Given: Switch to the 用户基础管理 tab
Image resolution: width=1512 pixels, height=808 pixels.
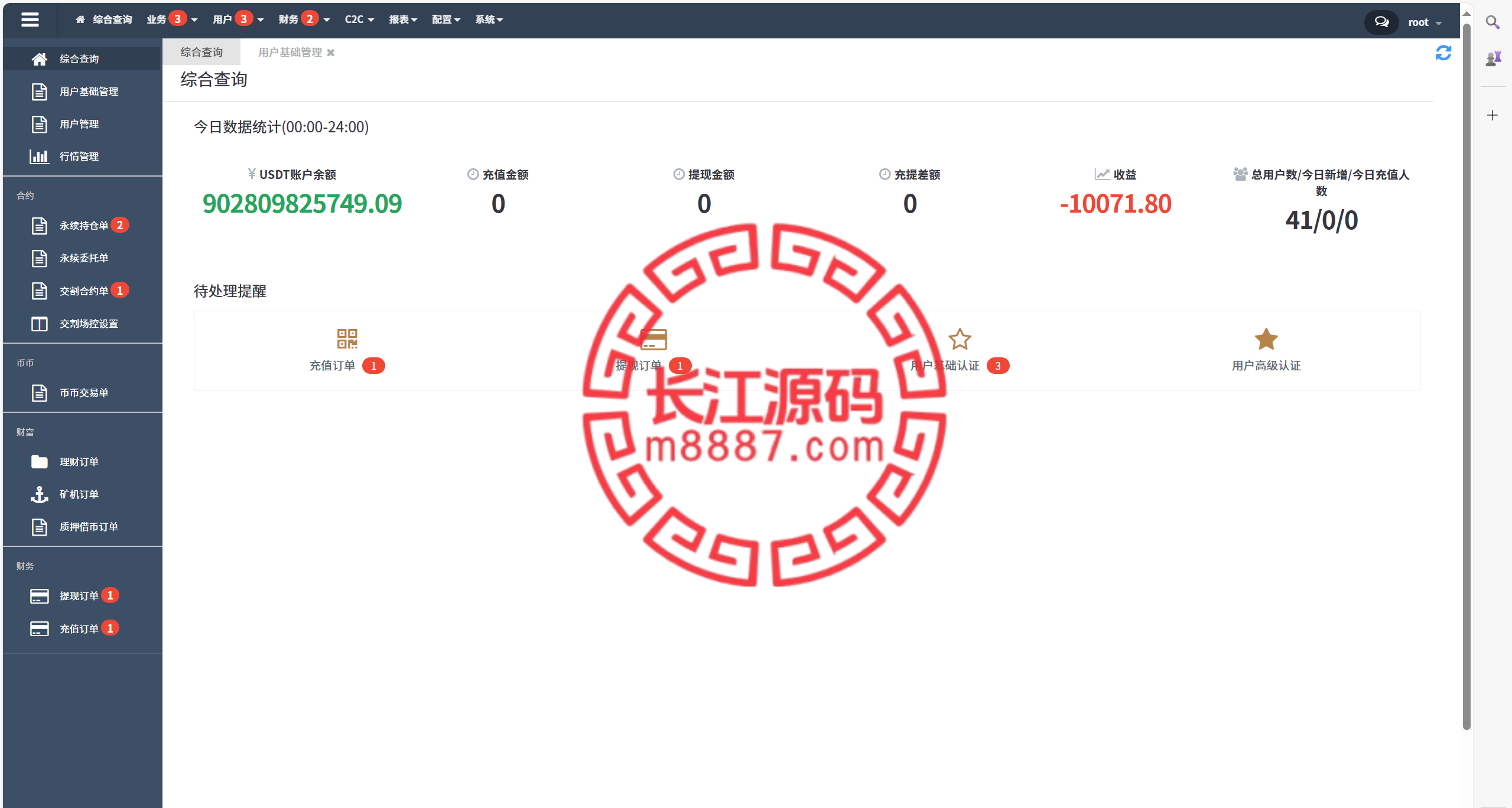Looking at the screenshot, I should click(x=290, y=52).
